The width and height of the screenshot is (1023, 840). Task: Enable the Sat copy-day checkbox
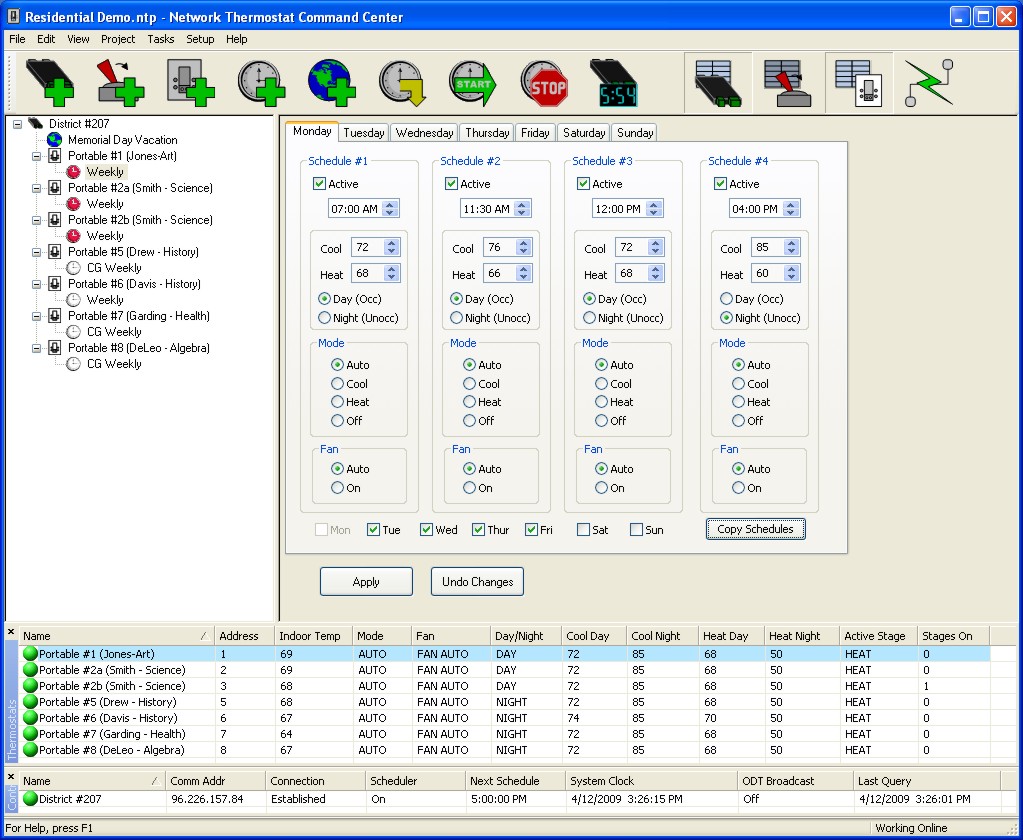click(583, 530)
